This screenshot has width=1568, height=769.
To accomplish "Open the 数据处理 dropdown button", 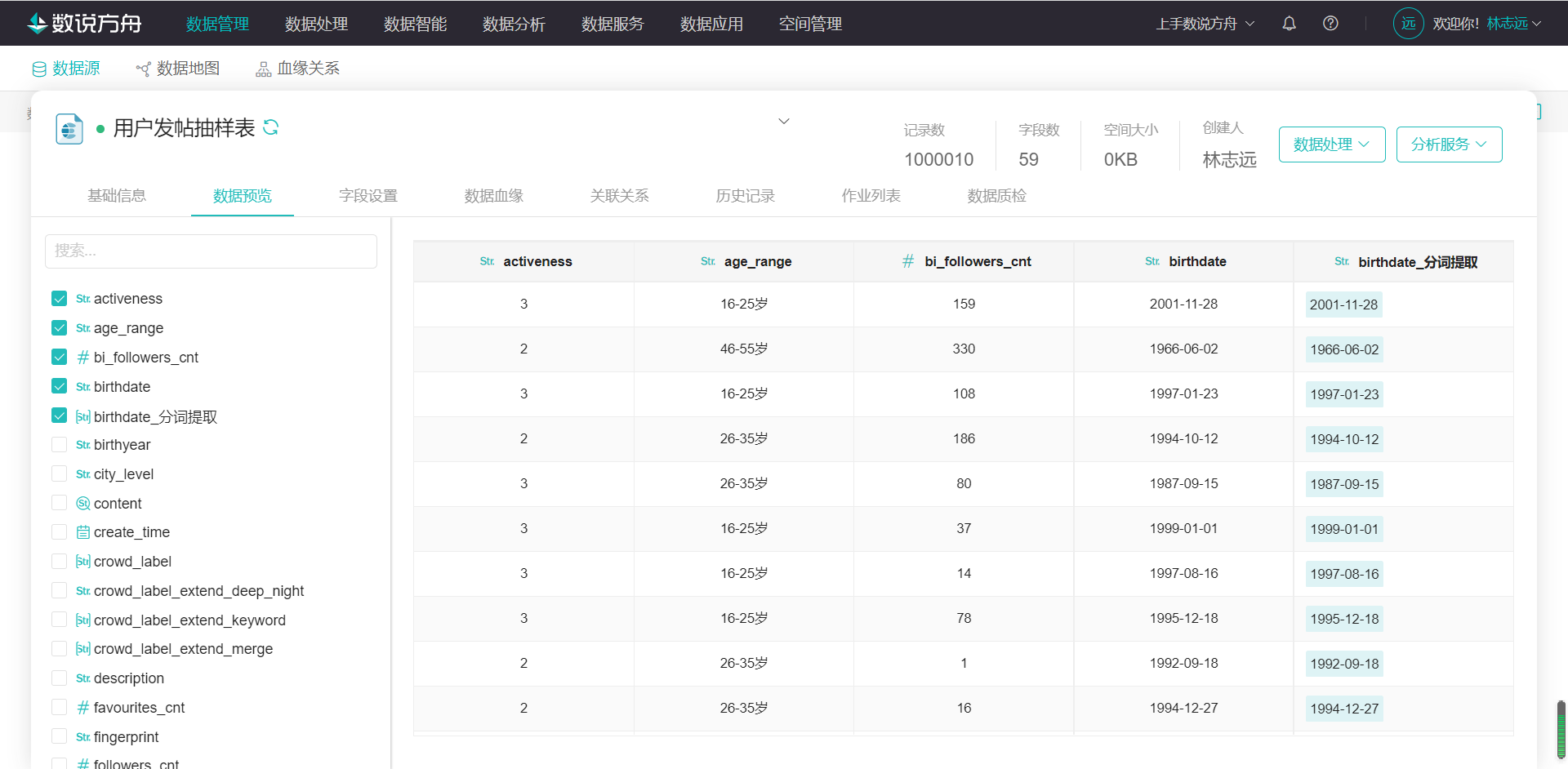I will coord(1332,144).
